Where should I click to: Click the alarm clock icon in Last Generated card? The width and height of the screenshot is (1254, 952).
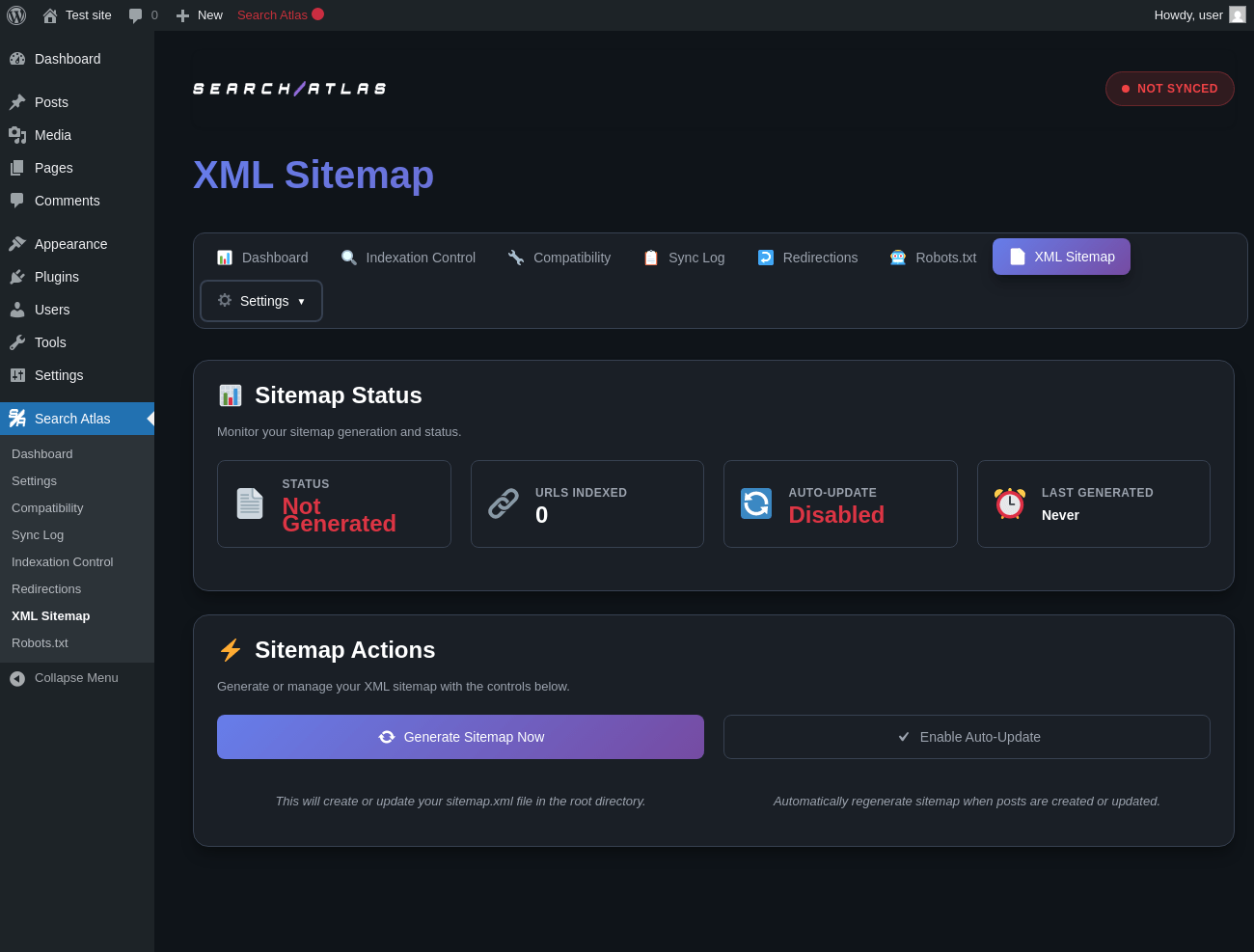coord(1010,503)
